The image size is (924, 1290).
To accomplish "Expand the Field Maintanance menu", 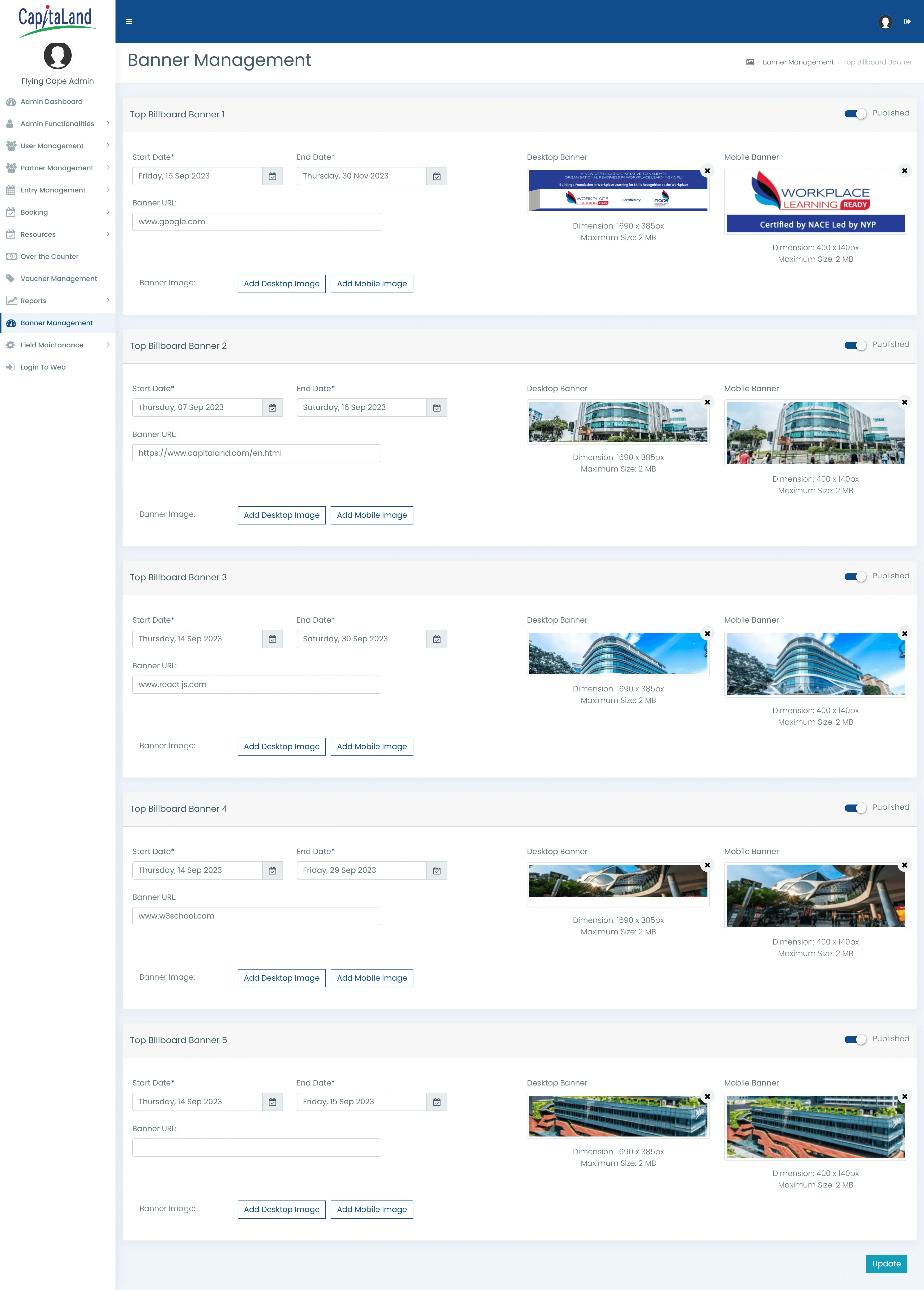I will coord(52,345).
